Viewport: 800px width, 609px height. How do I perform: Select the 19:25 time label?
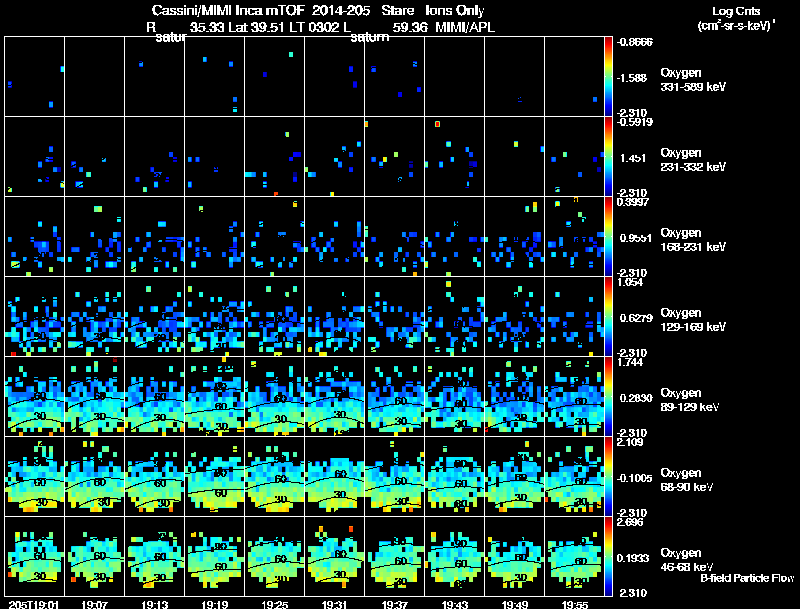pos(275,604)
